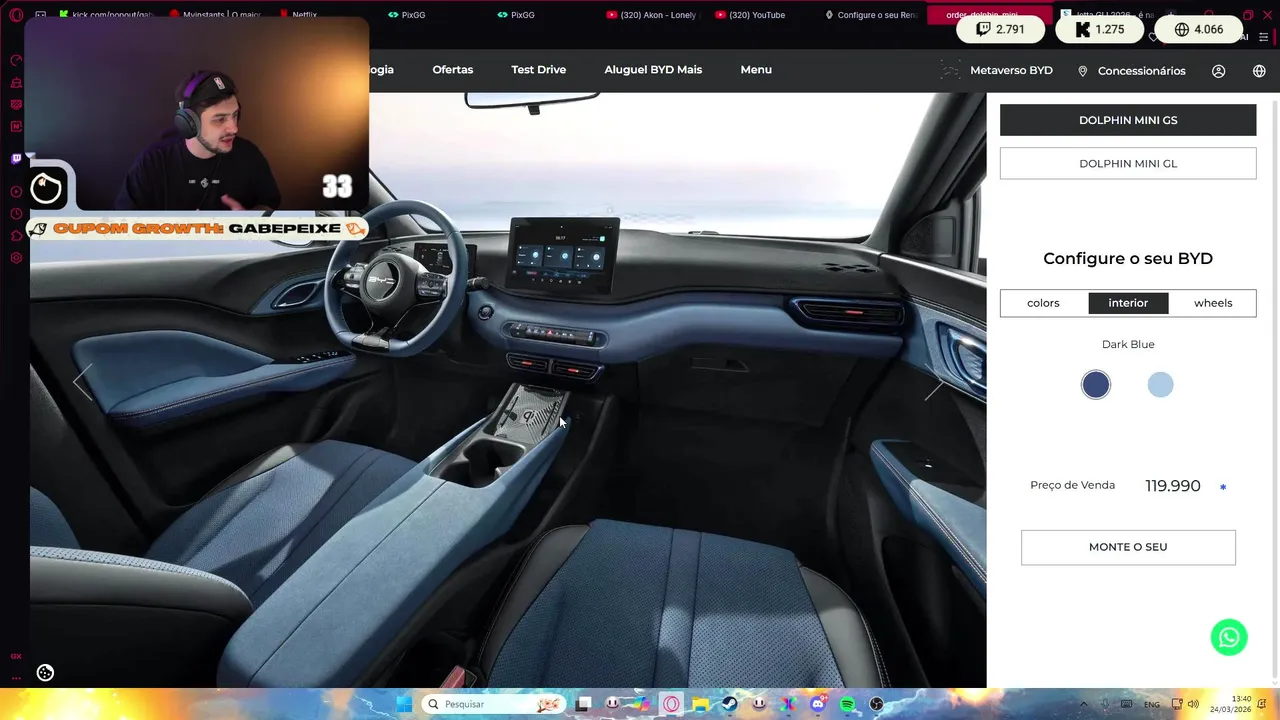
Task: Click the Kick viewer counter 1.275
Action: [x=1100, y=29]
